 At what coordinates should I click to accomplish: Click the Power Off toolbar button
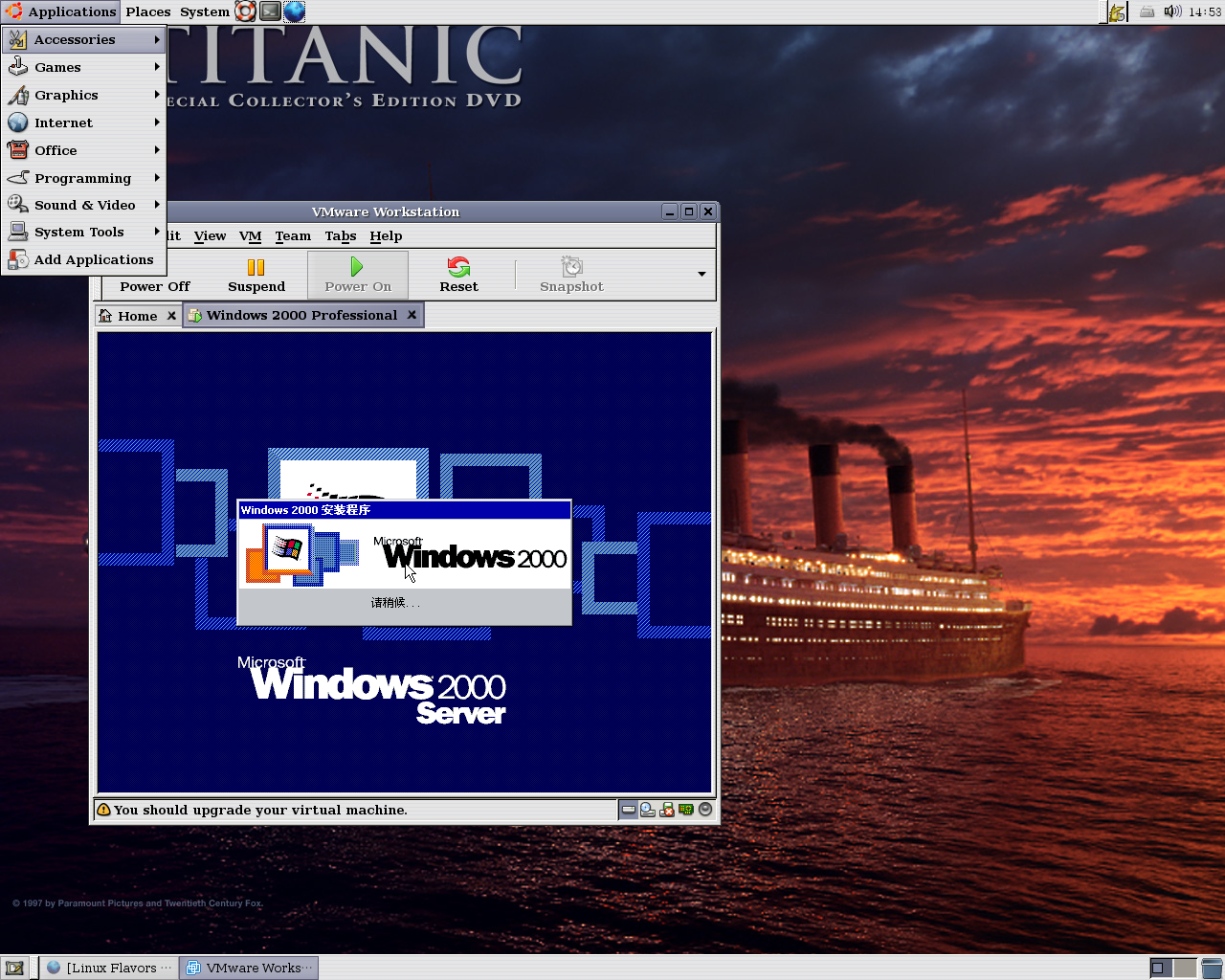tap(155, 286)
